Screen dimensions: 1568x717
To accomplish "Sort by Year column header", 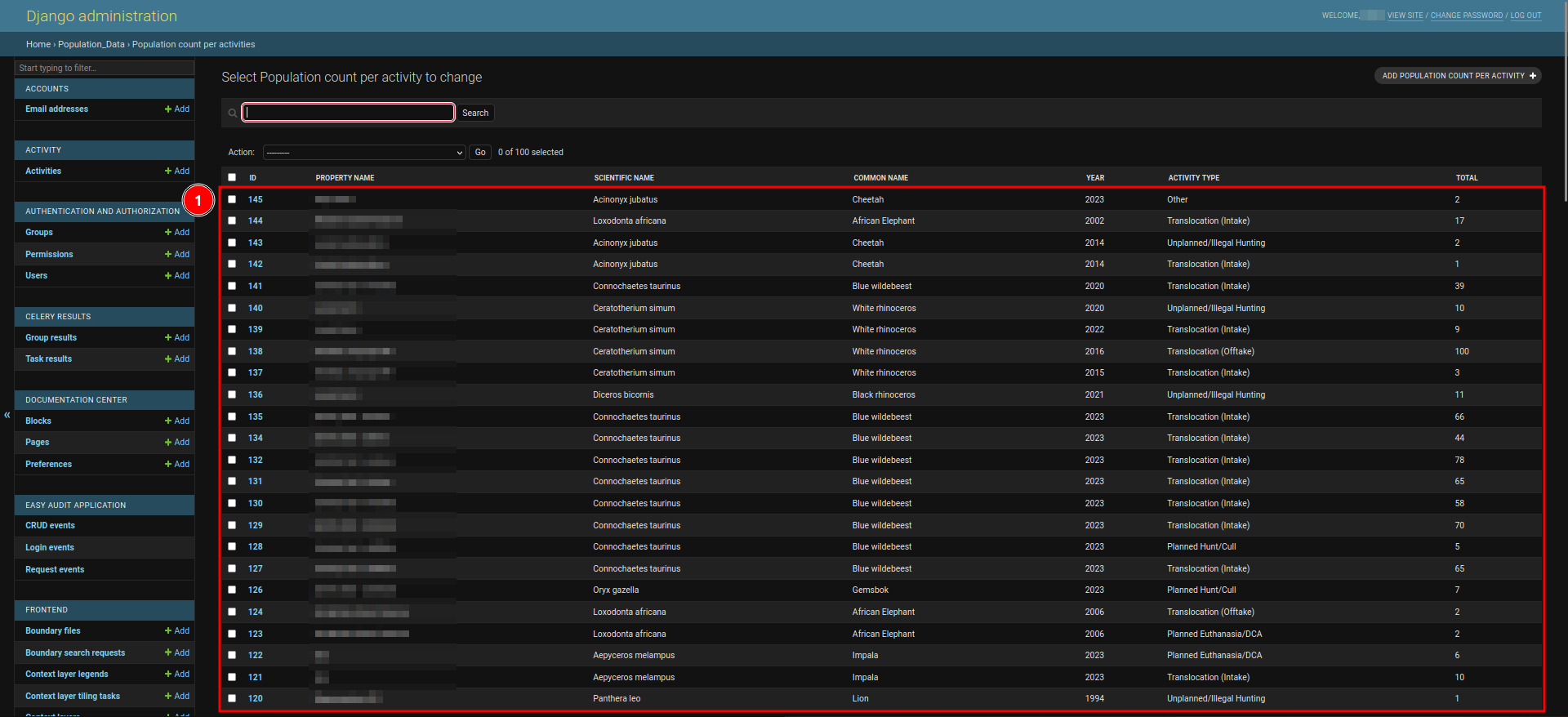I will [x=1095, y=178].
